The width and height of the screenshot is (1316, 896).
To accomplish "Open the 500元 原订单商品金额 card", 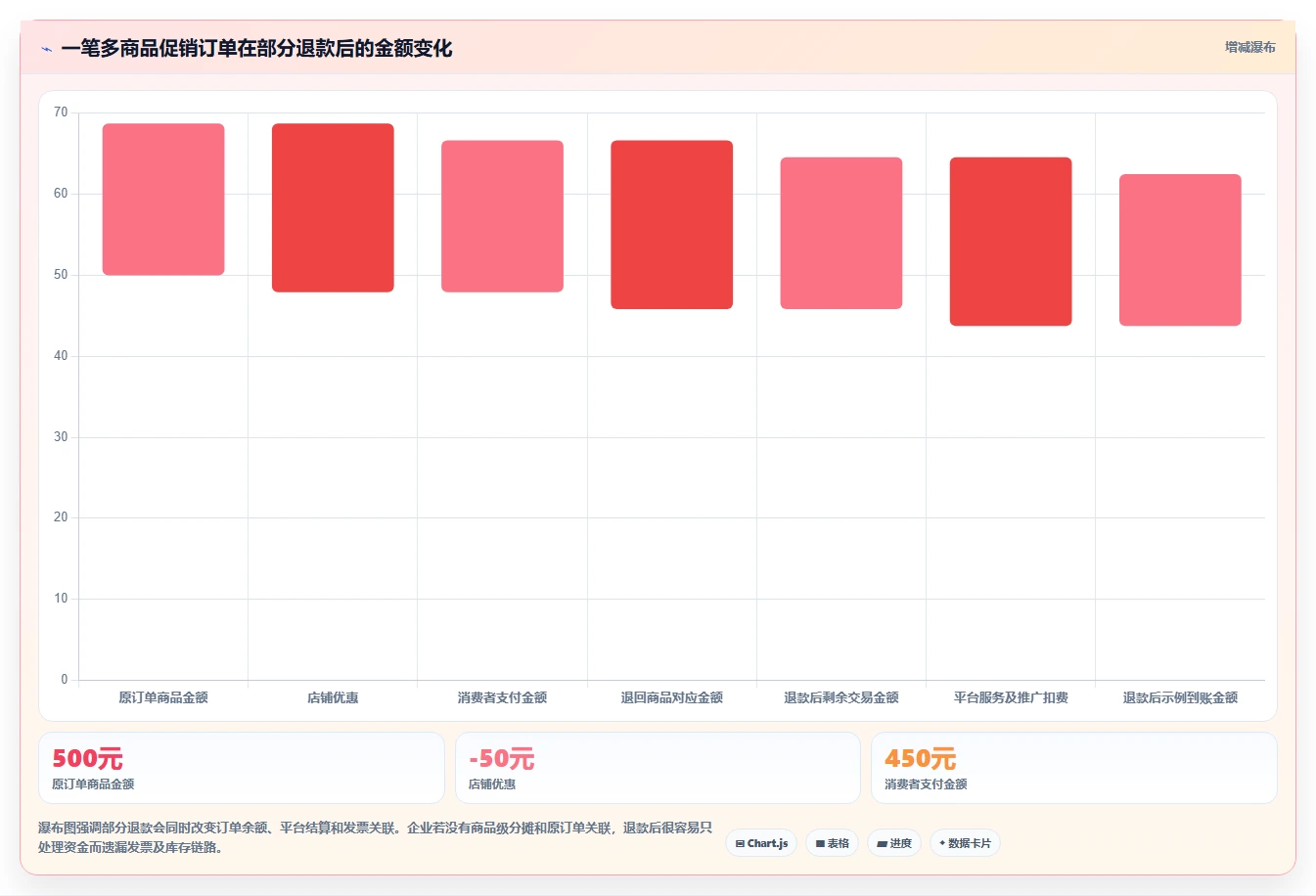I will pos(241,768).
